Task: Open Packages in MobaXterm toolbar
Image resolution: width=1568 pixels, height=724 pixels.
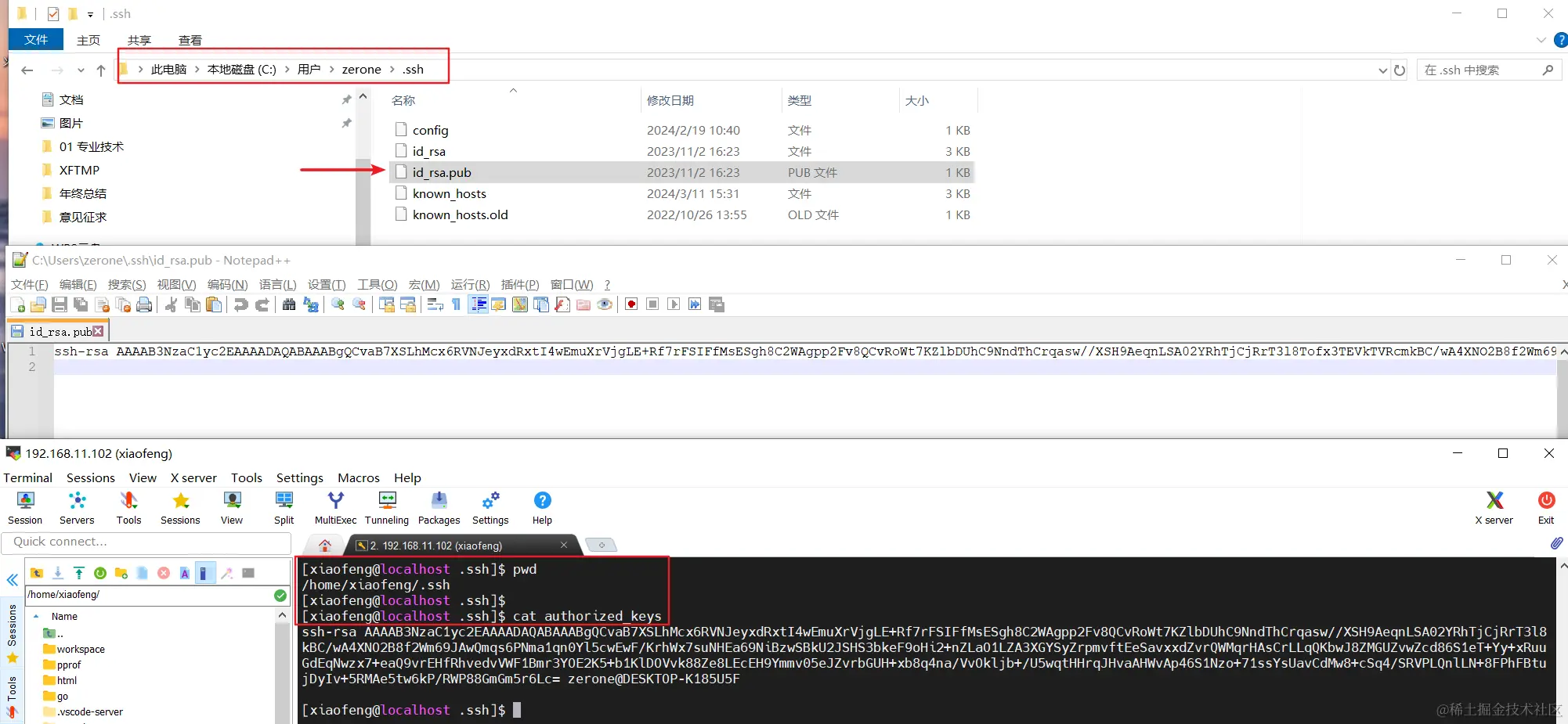Action: click(439, 508)
